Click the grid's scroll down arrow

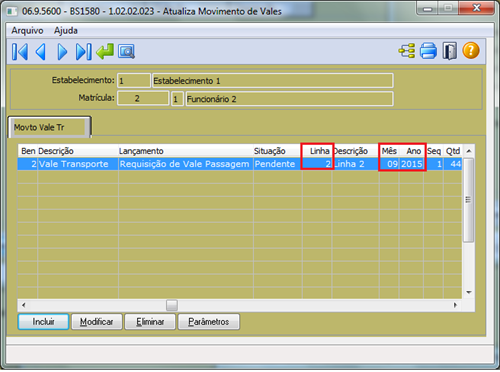469,292
